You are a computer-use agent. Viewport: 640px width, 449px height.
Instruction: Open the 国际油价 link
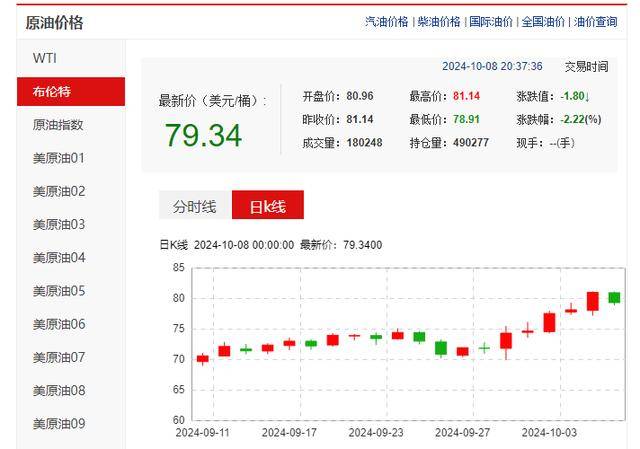491,22
